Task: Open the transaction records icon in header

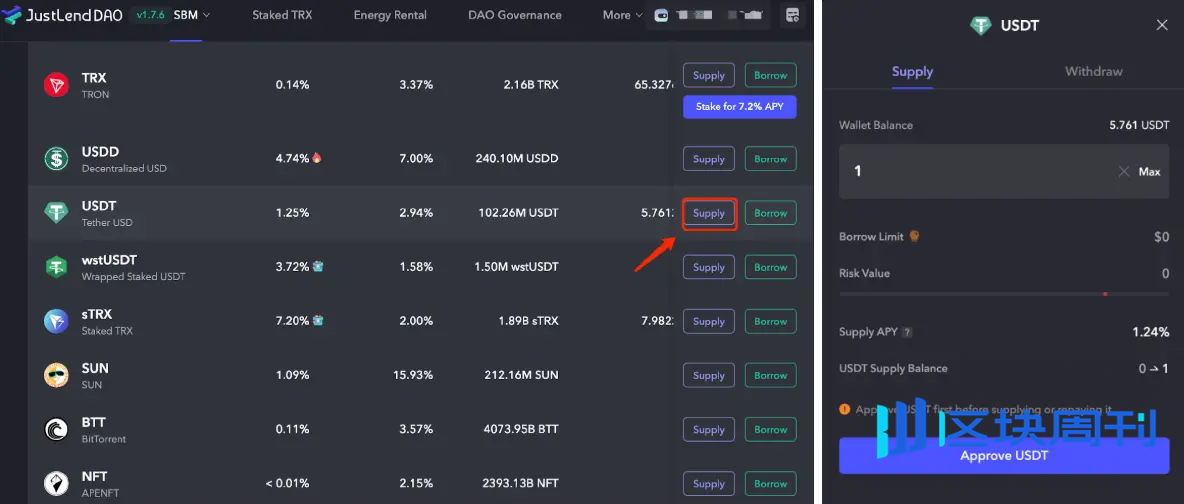Action: (x=792, y=15)
